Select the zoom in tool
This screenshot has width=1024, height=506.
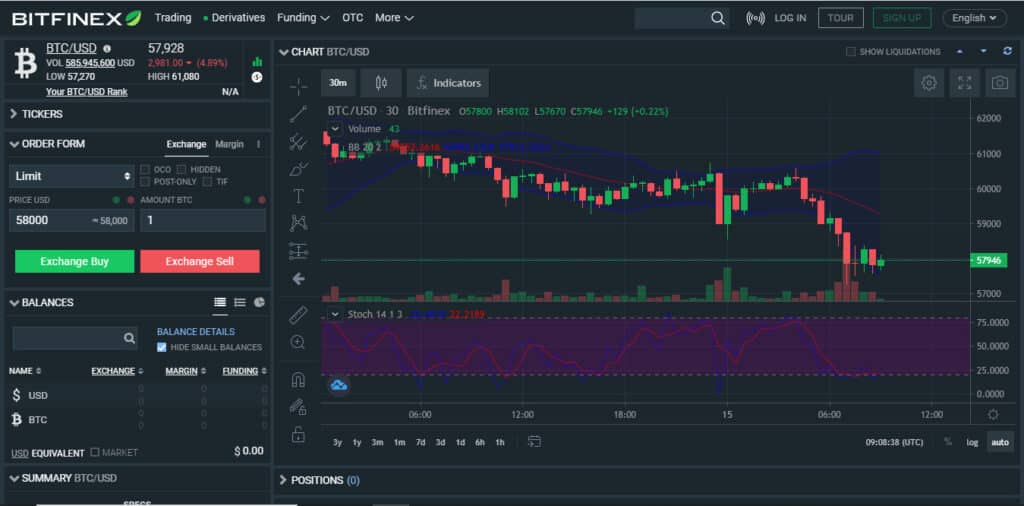click(x=298, y=342)
